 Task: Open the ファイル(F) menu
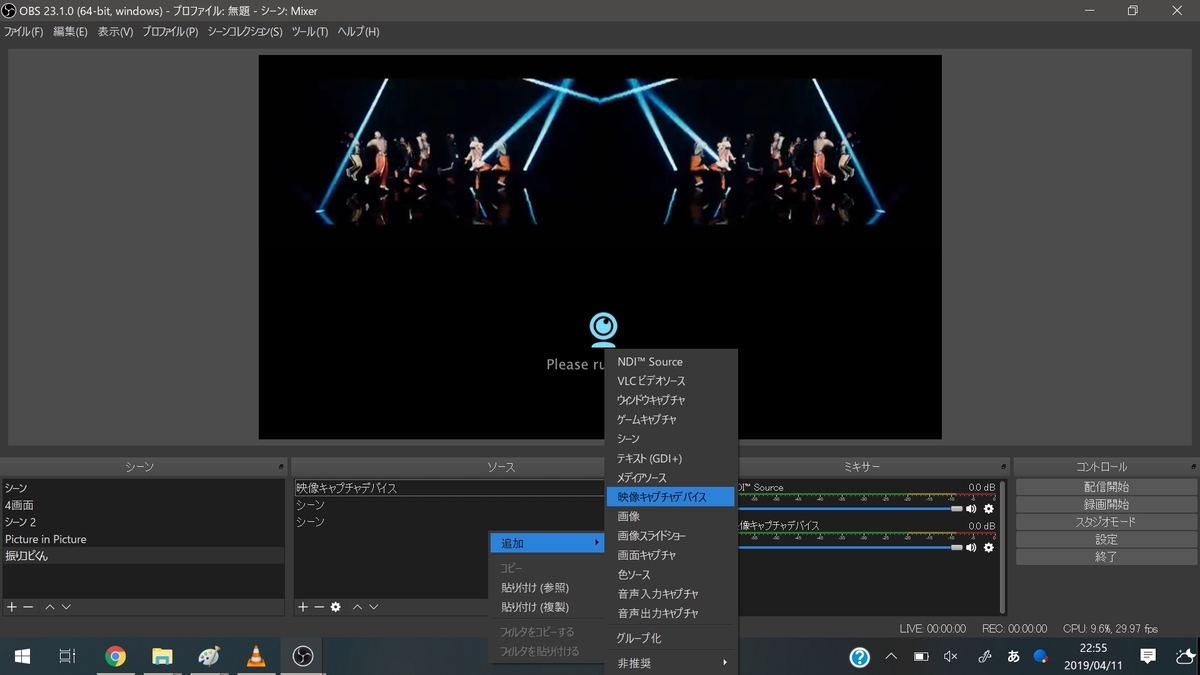pos(23,32)
